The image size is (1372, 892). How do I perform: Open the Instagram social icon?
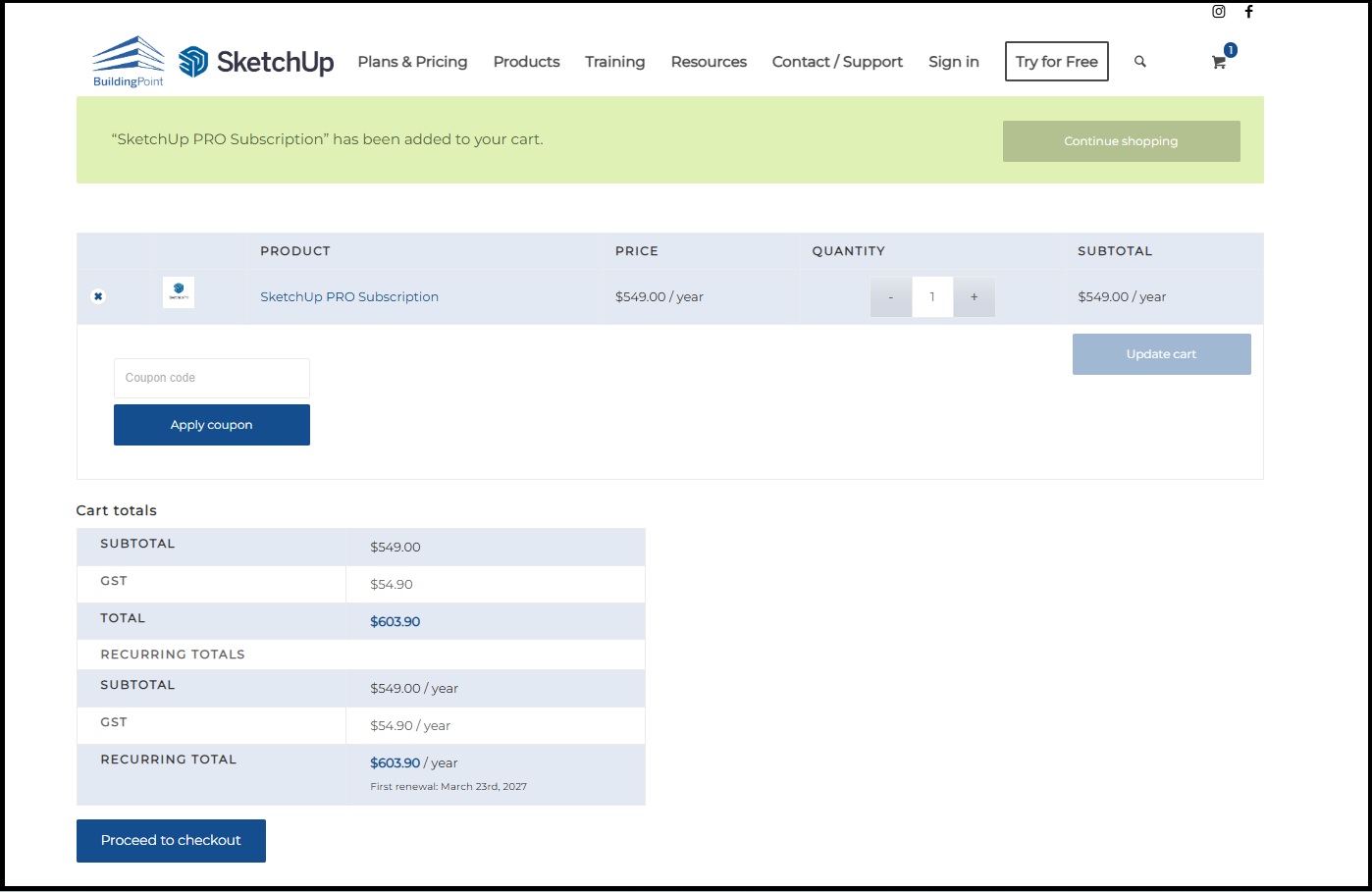click(x=1218, y=12)
